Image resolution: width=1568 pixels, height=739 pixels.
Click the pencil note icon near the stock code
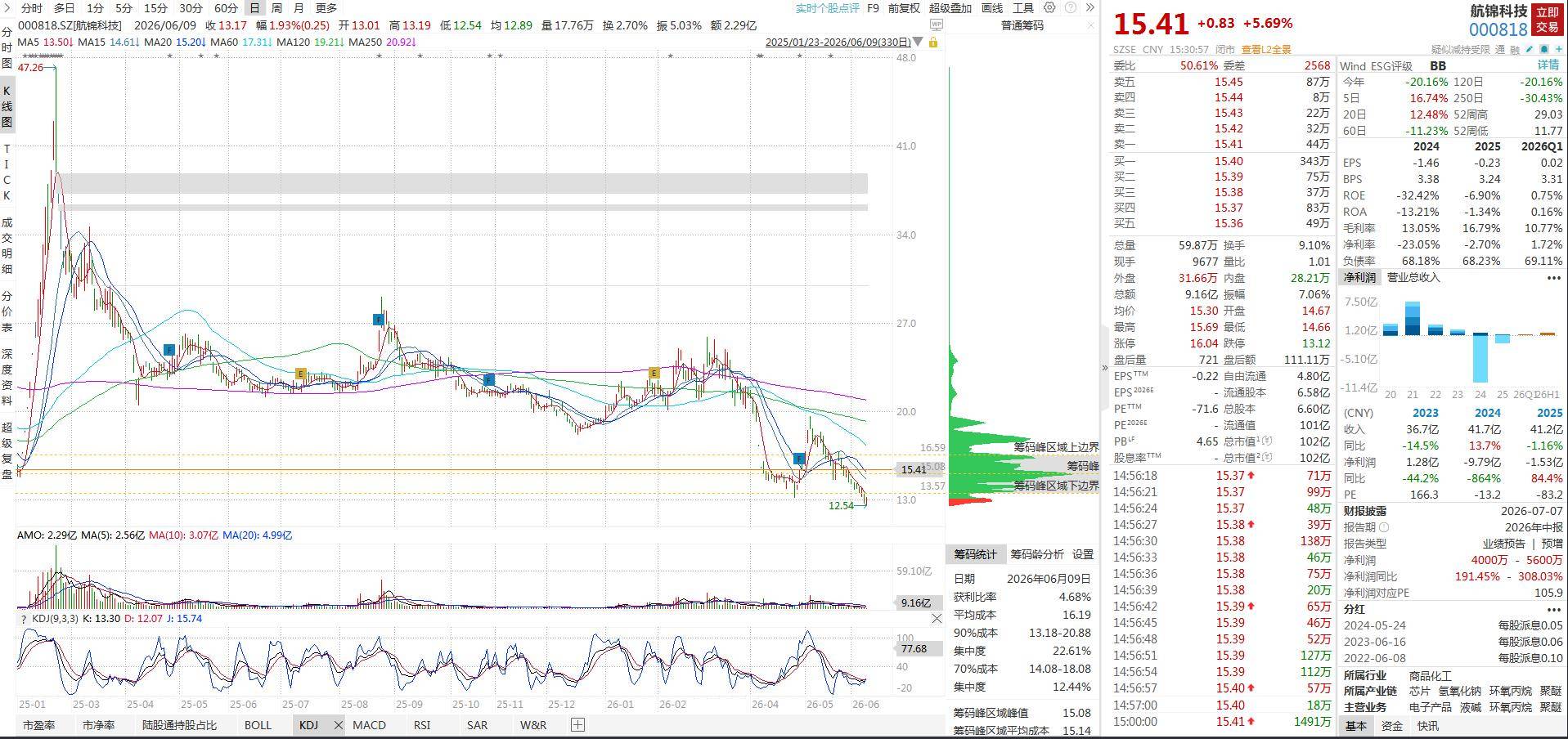(1530, 49)
